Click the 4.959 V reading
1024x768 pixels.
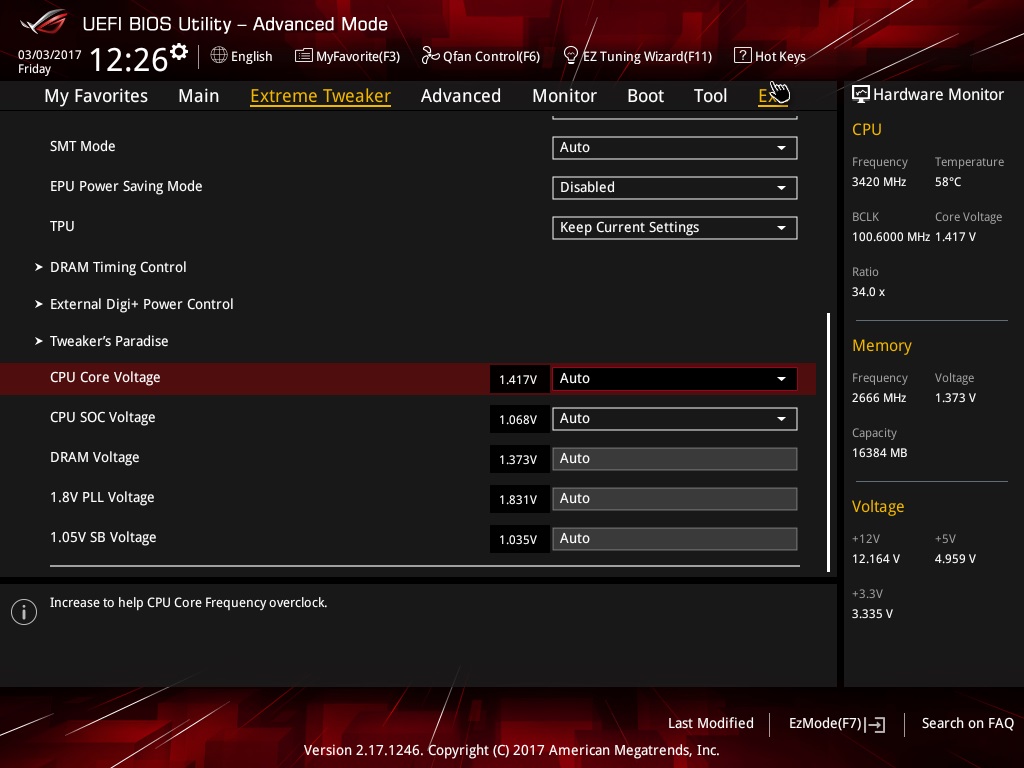pyautogui.click(x=955, y=559)
